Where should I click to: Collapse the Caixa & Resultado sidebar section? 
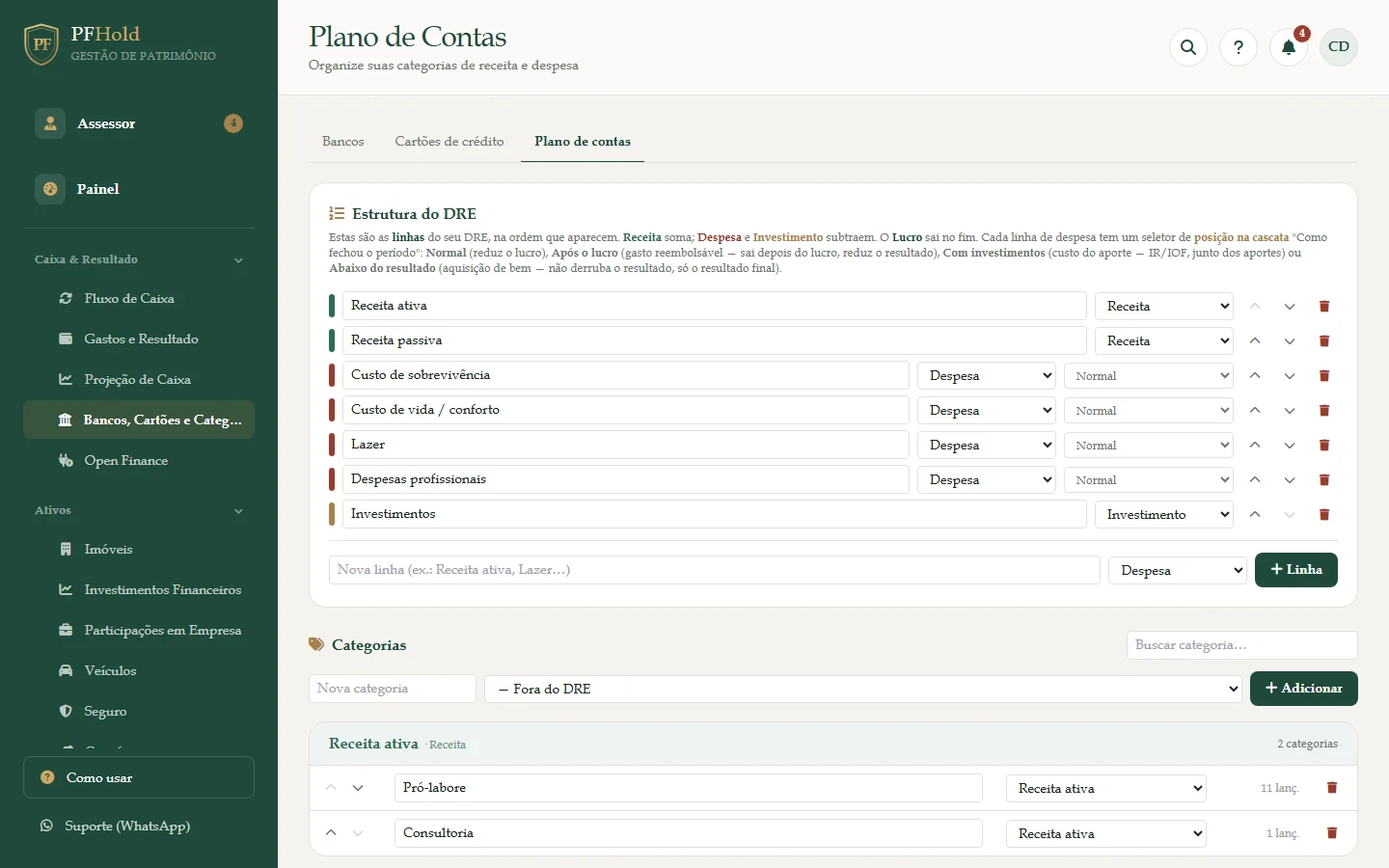click(139, 259)
